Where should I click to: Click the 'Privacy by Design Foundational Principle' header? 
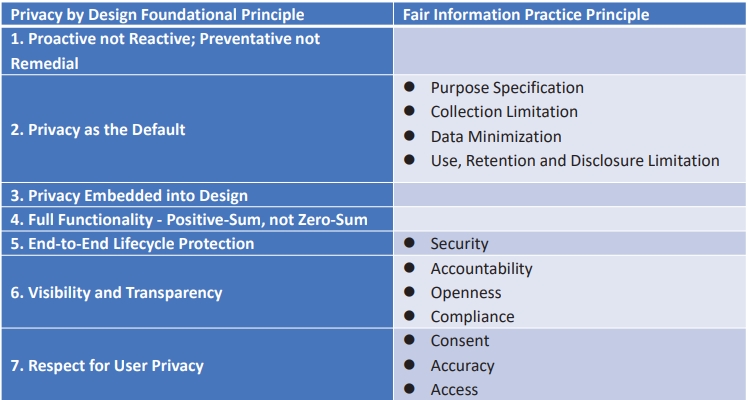click(157, 15)
